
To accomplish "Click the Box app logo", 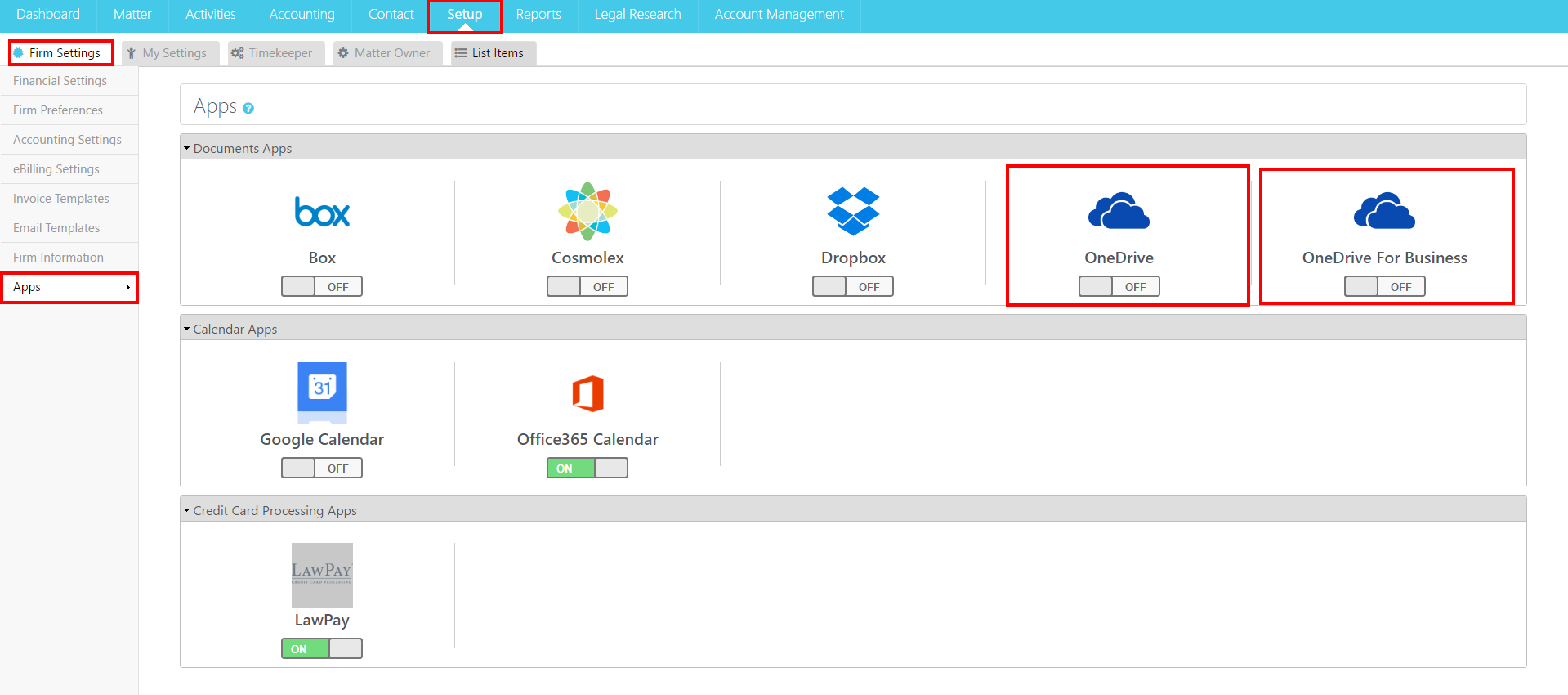I will (x=322, y=213).
